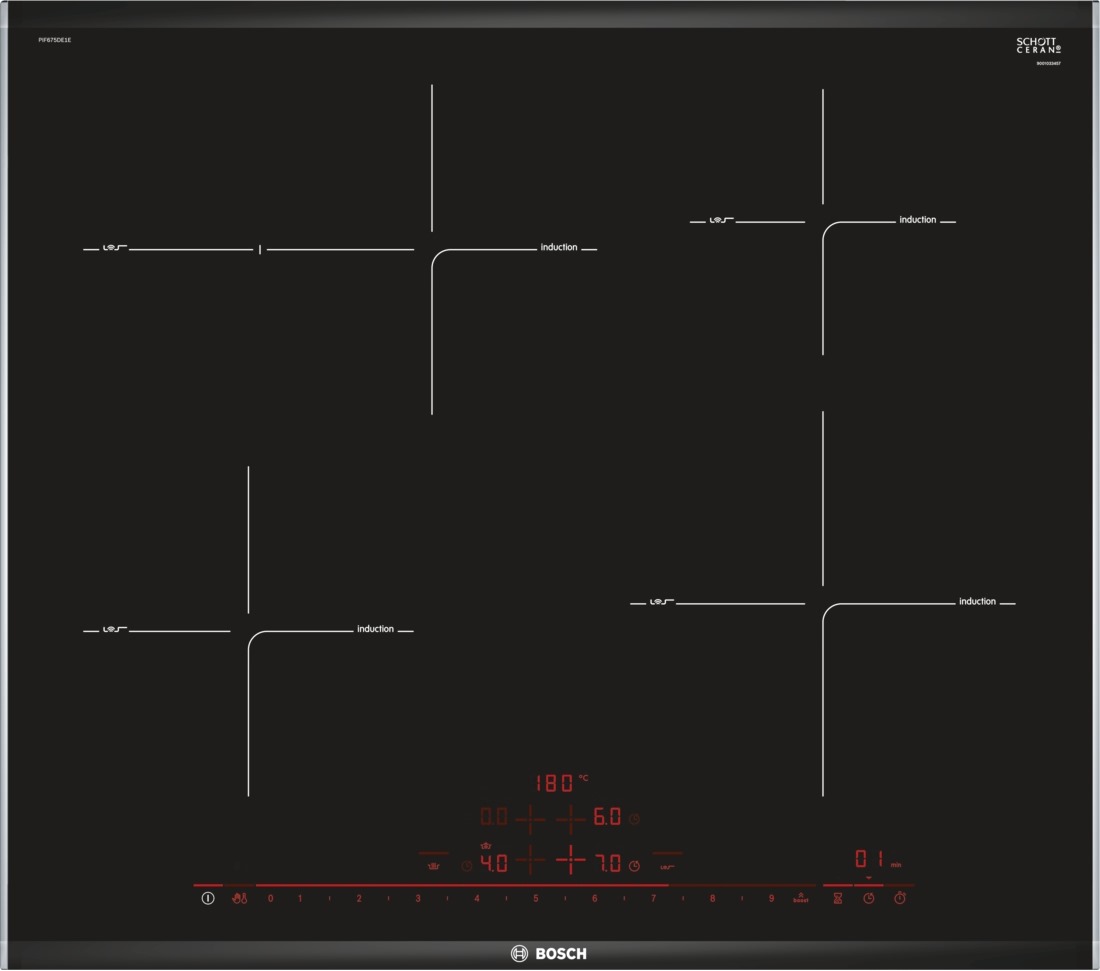Select the front-right zone showing 7.0

click(607, 863)
